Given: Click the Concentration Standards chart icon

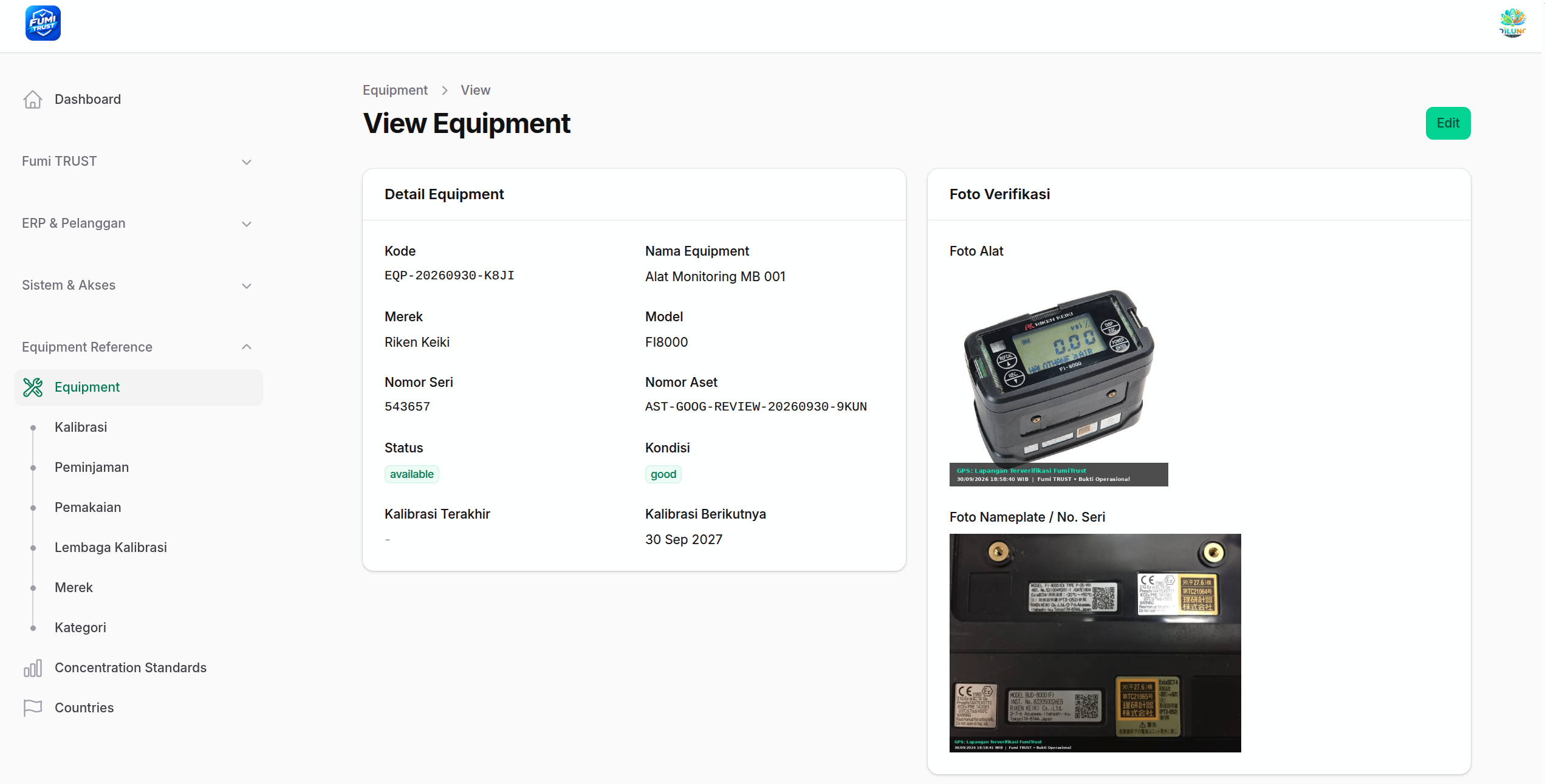Looking at the screenshot, I should pyautogui.click(x=33, y=668).
